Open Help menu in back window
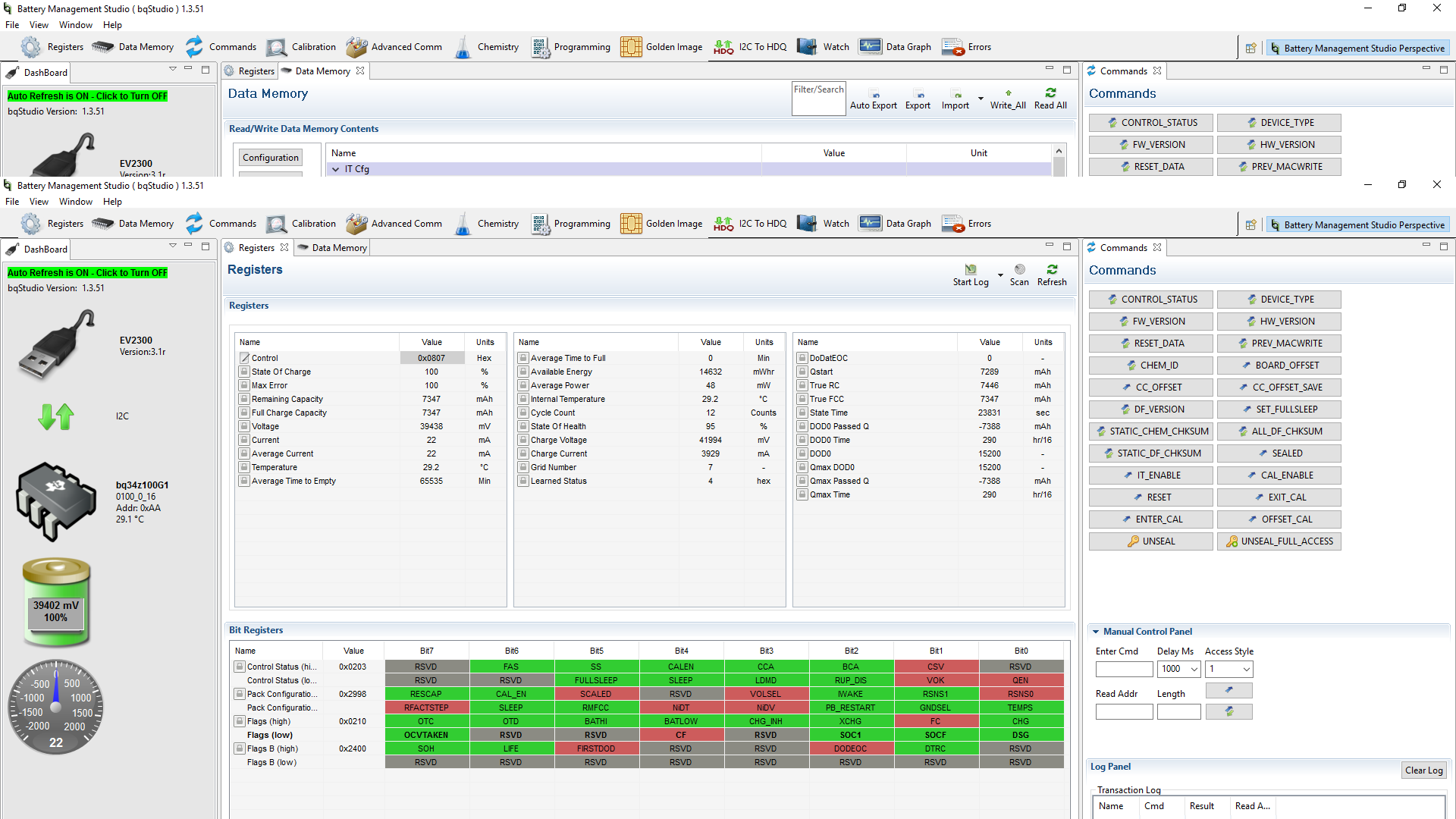Image resolution: width=1456 pixels, height=819 pixels. 112,25
